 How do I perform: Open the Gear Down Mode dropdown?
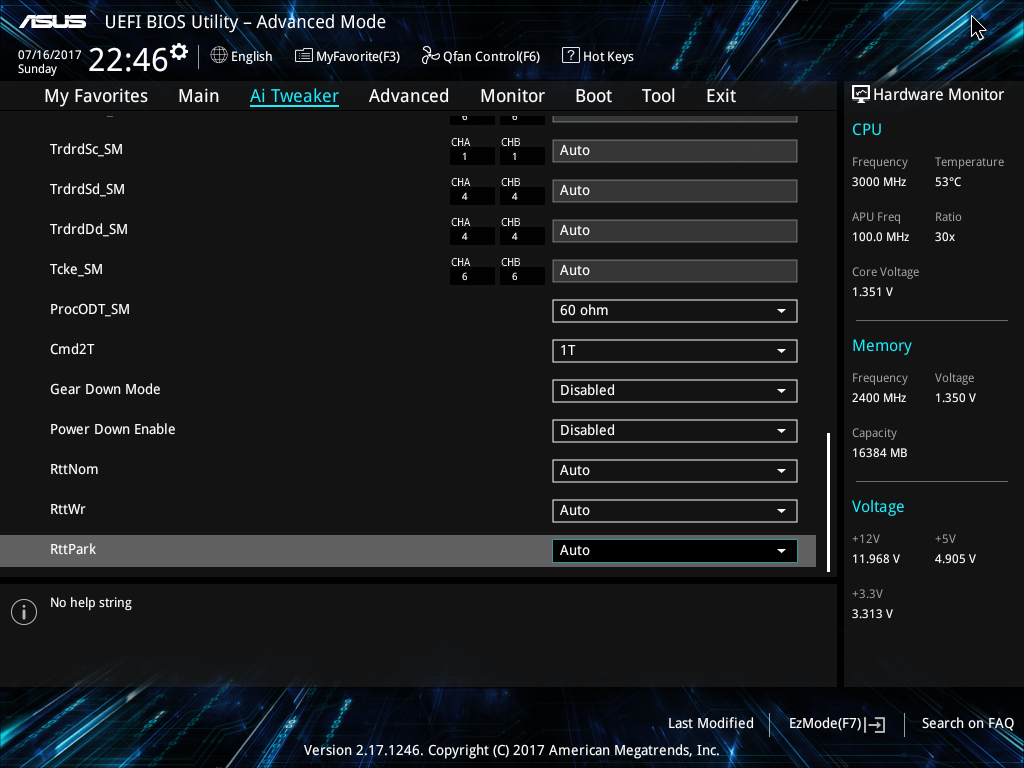[x=675, y=391]
